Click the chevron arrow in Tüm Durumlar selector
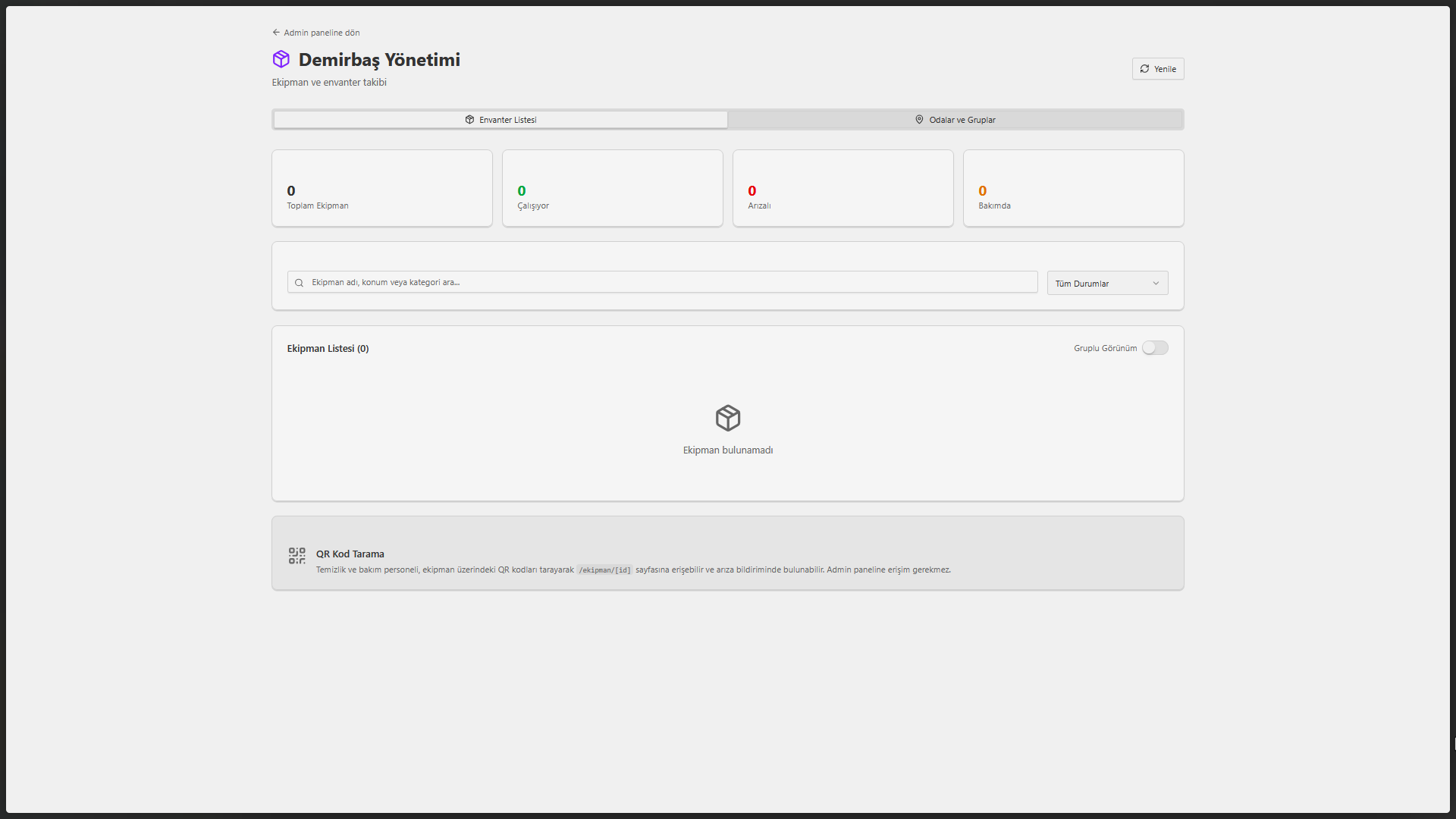Viewport: 1456px width, 819px height. [x=1156, y=284]
